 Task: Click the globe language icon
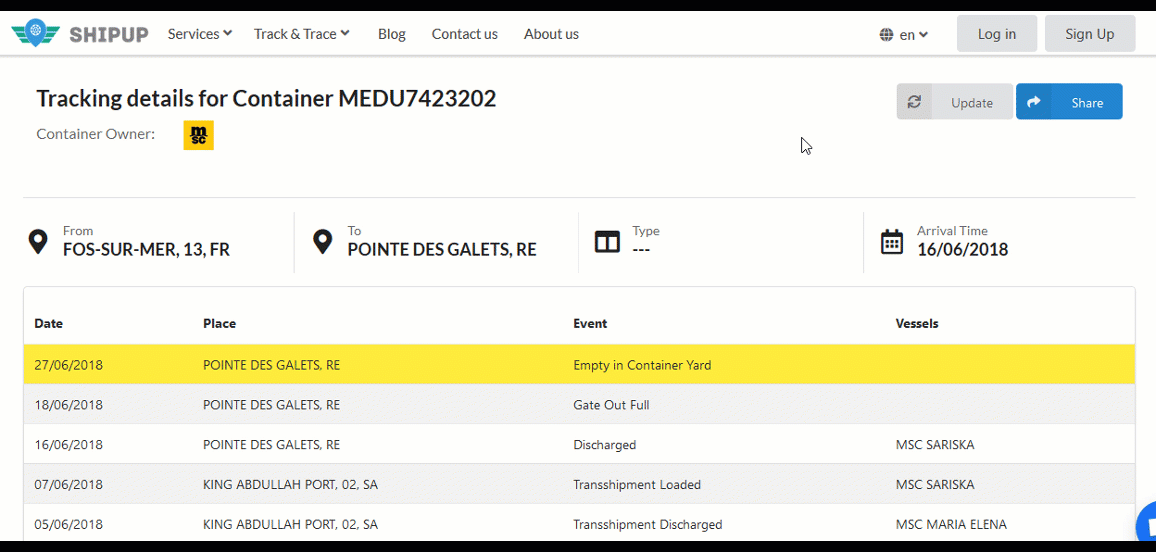(886, 35)
